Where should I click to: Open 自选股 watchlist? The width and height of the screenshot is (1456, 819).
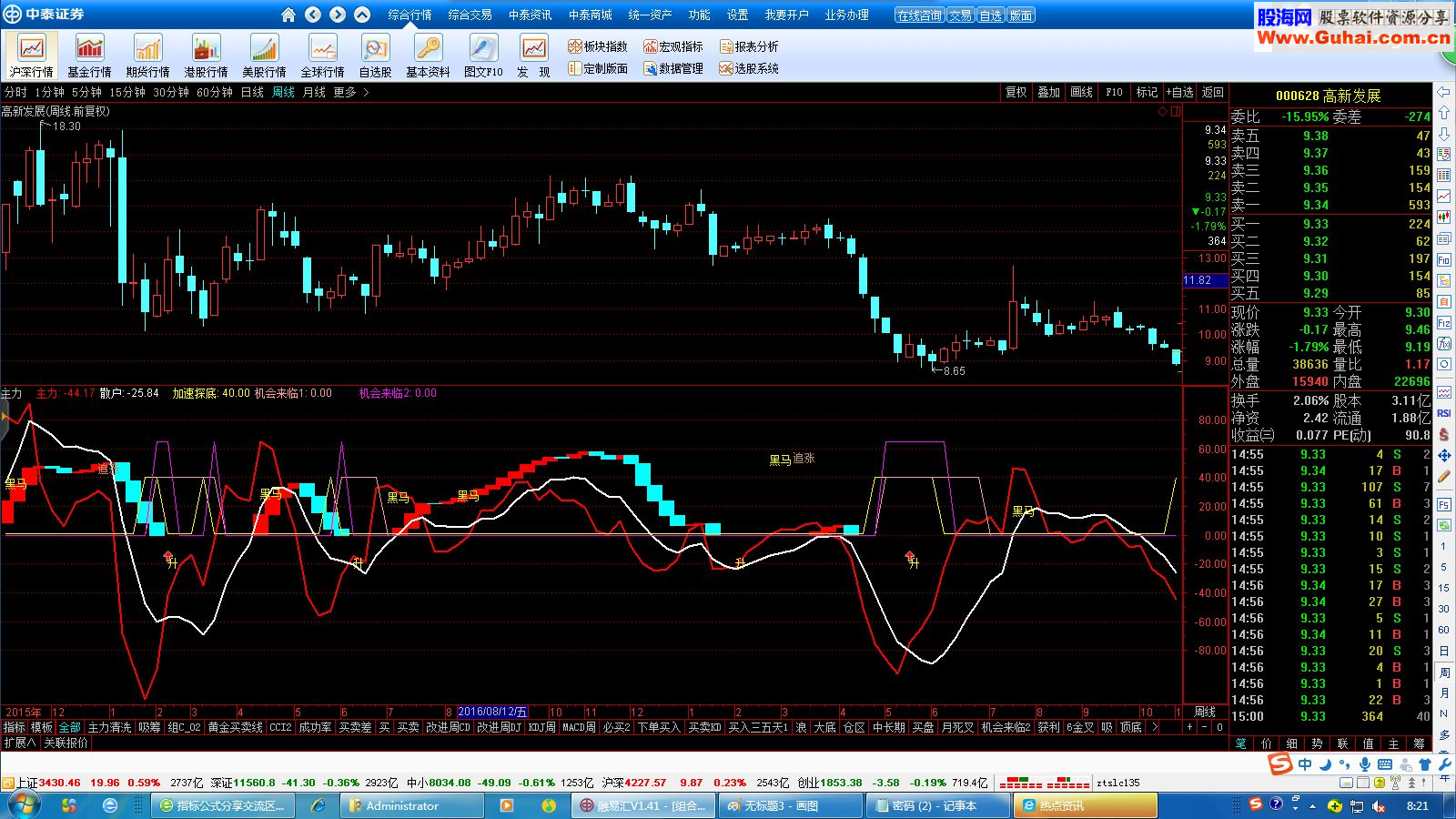(x=375, y=56)
